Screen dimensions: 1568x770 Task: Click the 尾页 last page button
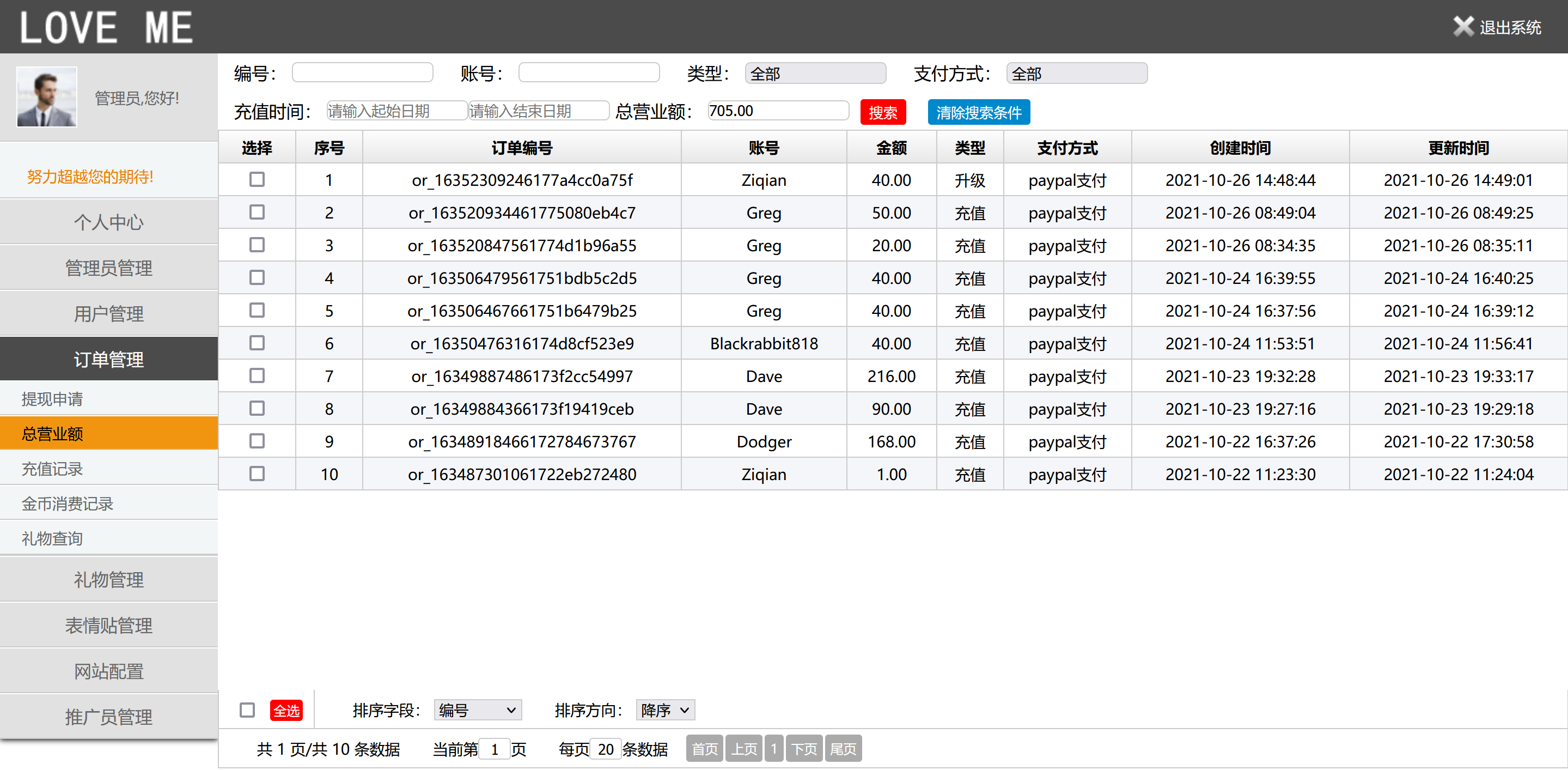coord(843,749)
